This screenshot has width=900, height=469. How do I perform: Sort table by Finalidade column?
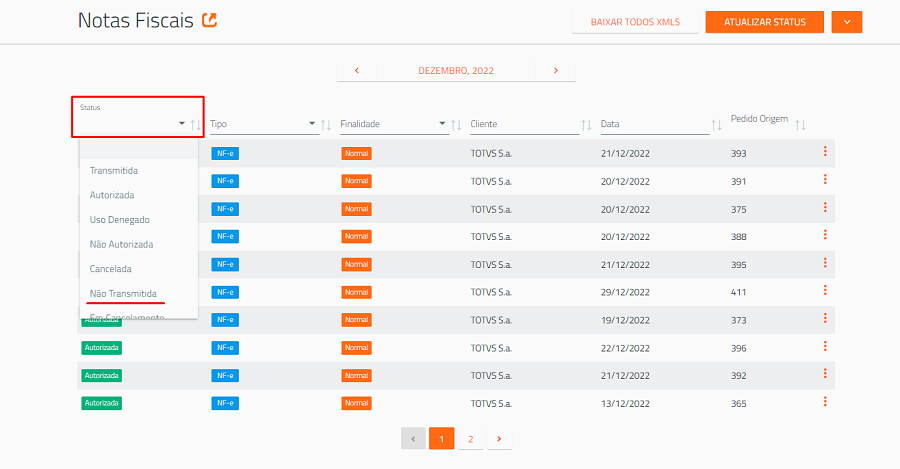456,125
